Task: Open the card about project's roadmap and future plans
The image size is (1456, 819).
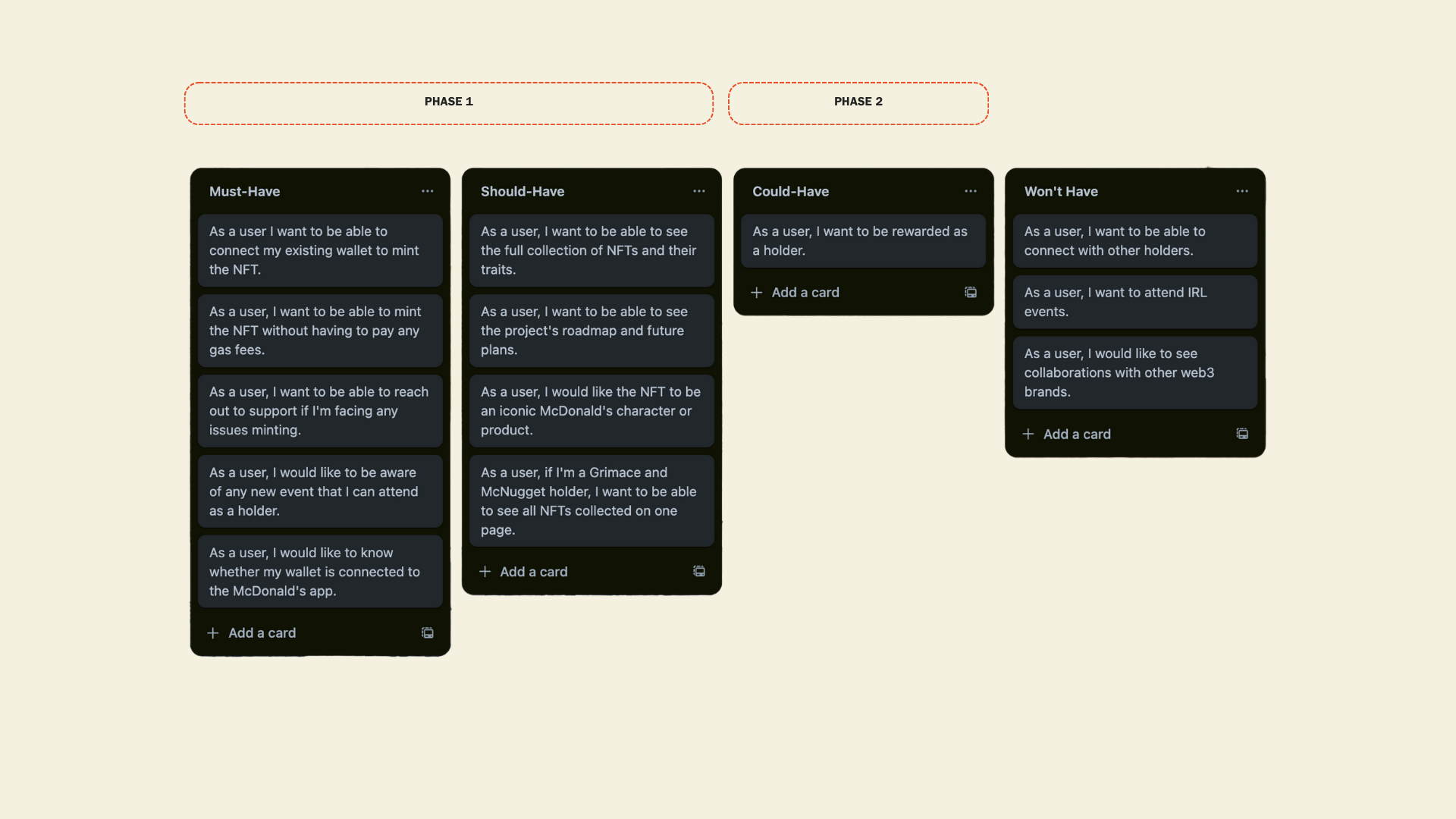Action: click(x=591, y=331)
